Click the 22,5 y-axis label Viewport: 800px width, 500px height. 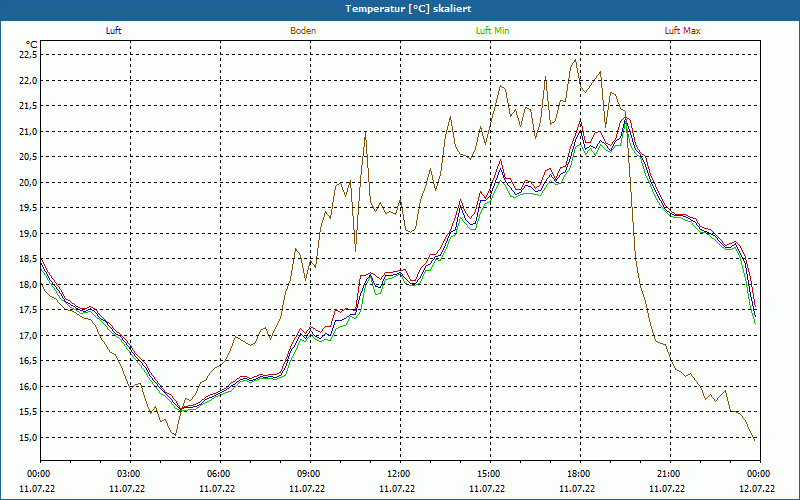click(x=29, y=55)
